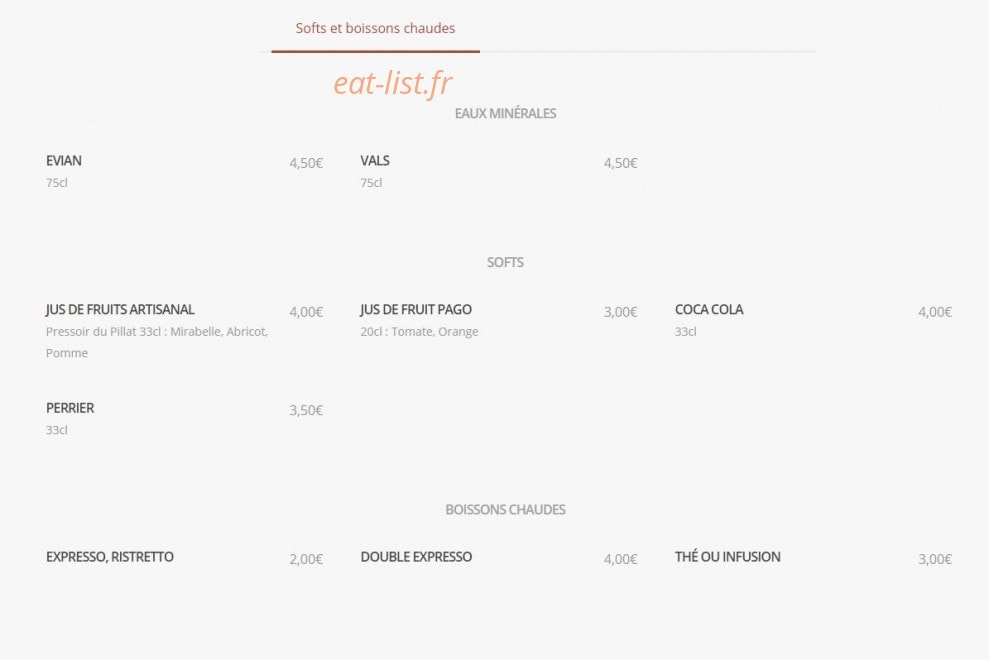989x660 pixels.
Task: Click the eat-list.fr watermark logo
Action: [x=392, y=83]
